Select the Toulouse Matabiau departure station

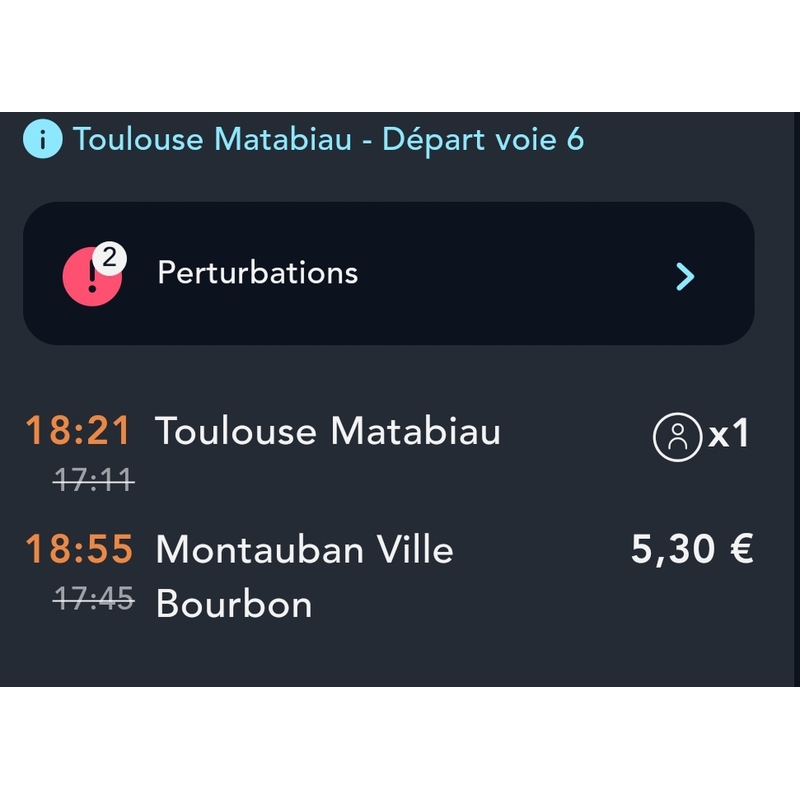(x=328, y=432)
